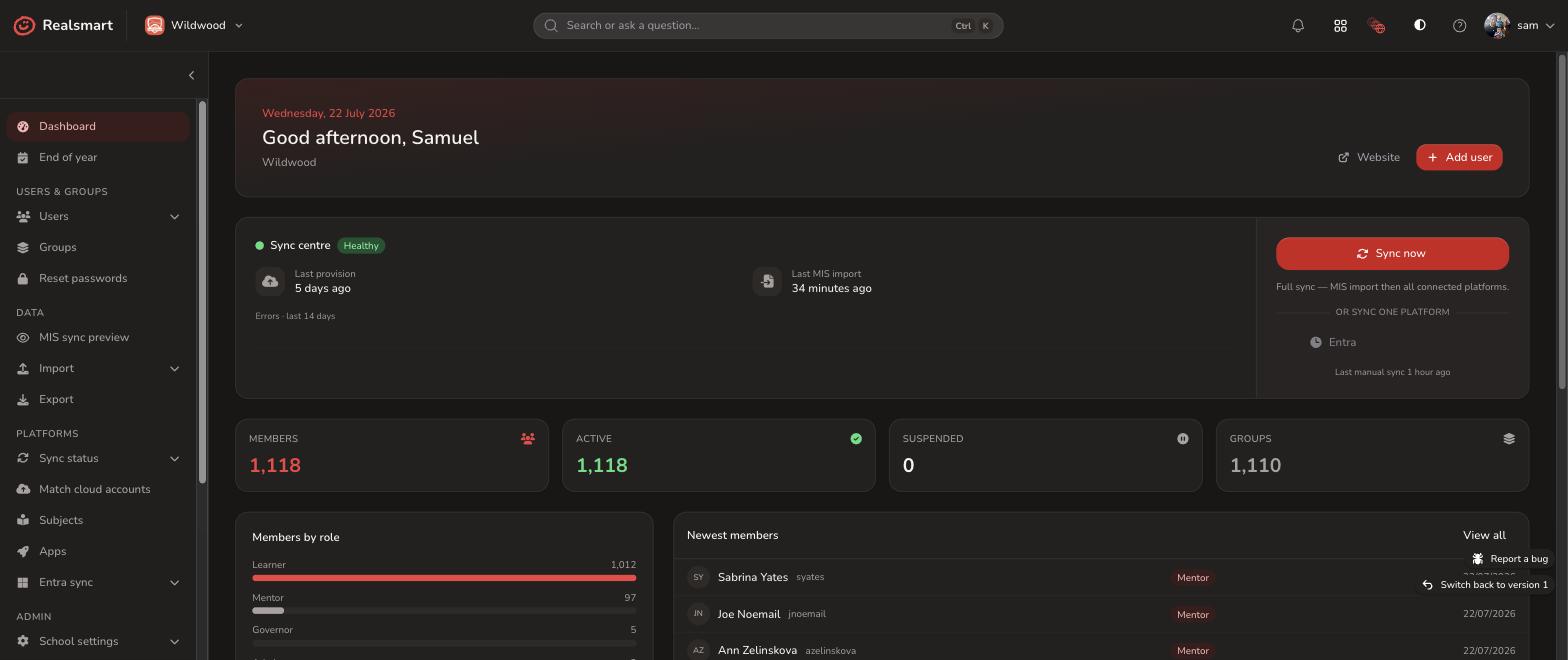Click the Suspended card pause icon

[x=1183, y=438]
